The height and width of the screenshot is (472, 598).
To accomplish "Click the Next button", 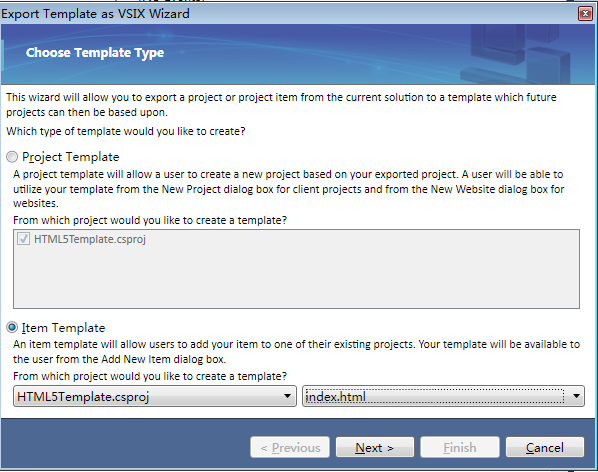I will click(375, 447).
